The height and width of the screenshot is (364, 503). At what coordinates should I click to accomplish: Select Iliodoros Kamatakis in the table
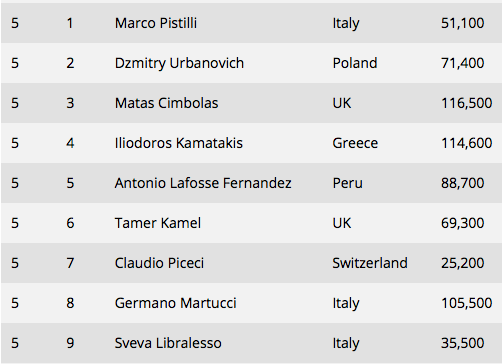point(179,143)
